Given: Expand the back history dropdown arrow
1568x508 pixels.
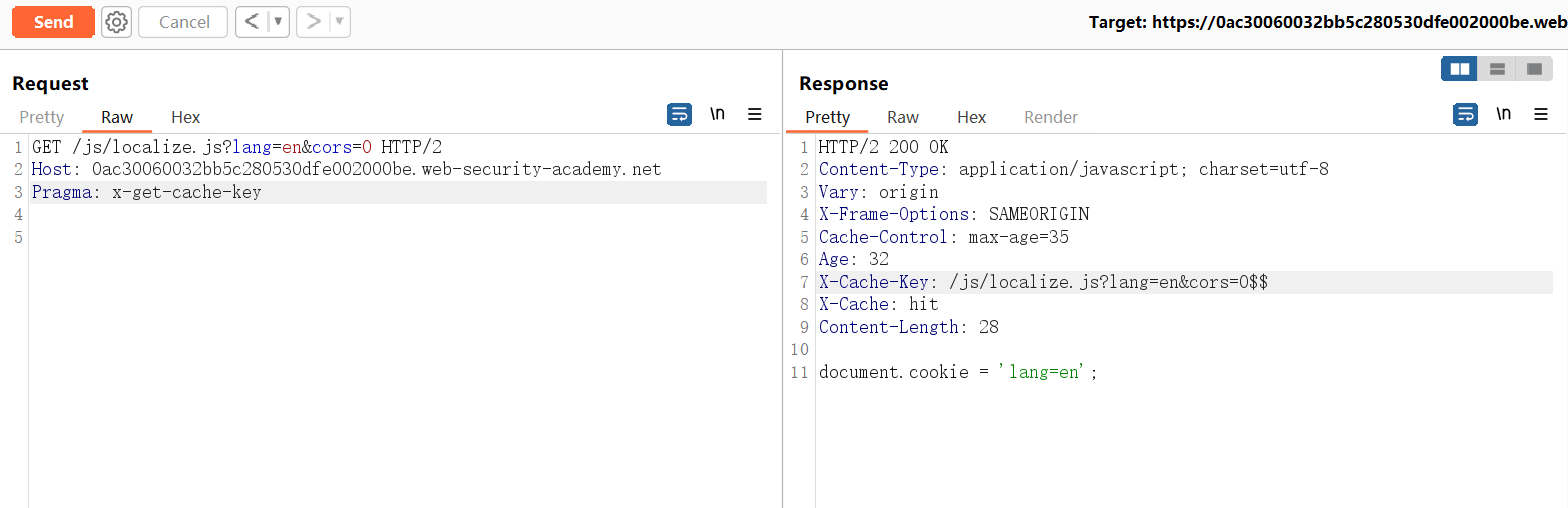Looking at the screenshot, I should pos(278,22).
